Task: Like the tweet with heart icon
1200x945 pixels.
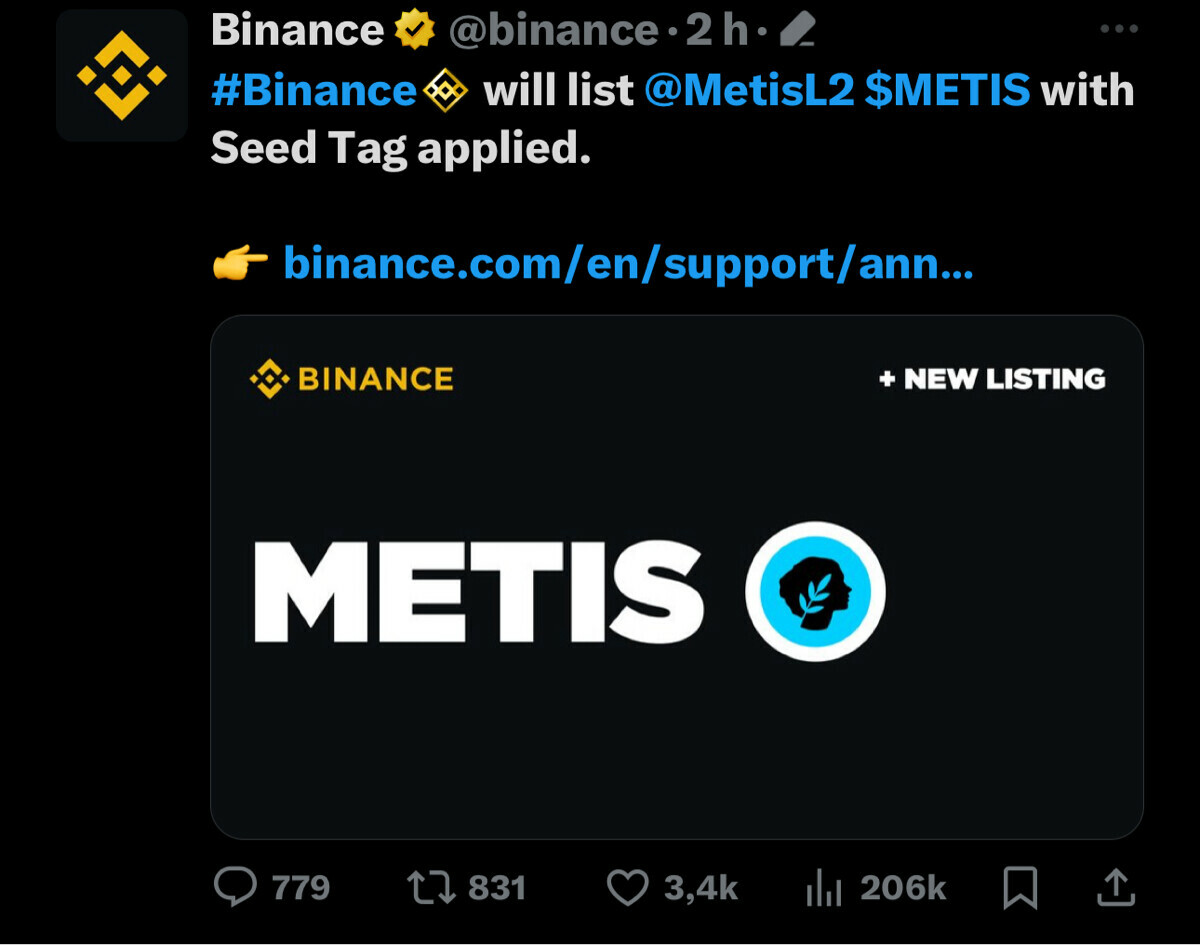Action: 628,887
